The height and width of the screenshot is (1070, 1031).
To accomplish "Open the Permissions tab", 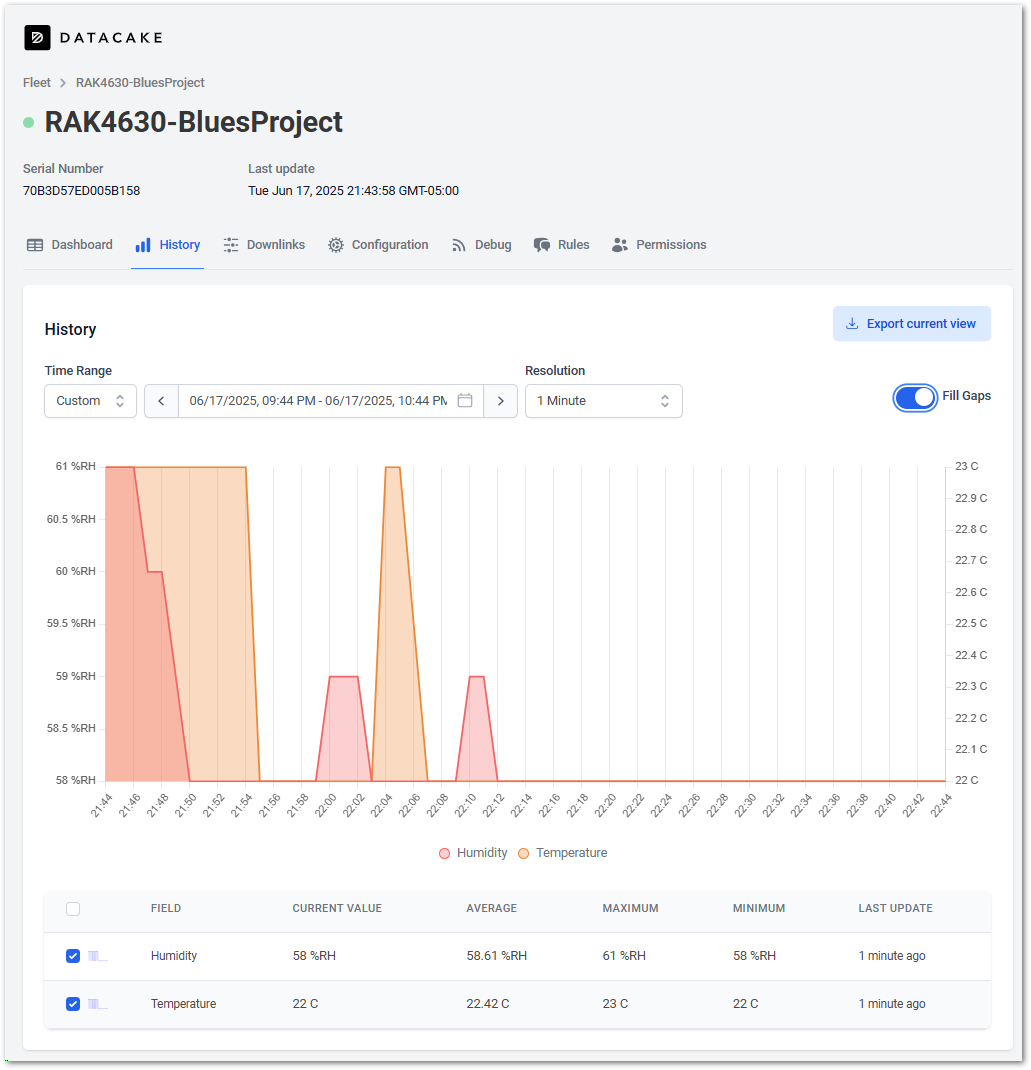I will [659, 245].
